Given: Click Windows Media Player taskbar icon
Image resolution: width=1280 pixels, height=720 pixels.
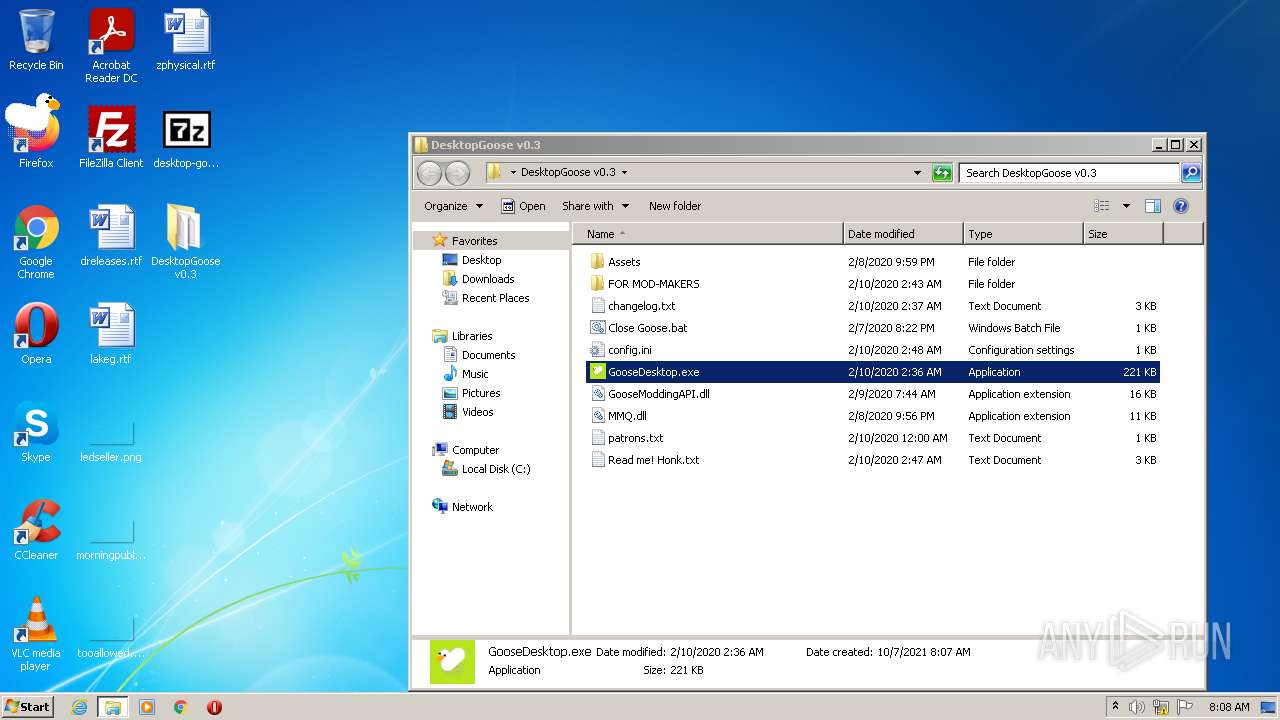Looking at the screenshot, I should (146, 707).
